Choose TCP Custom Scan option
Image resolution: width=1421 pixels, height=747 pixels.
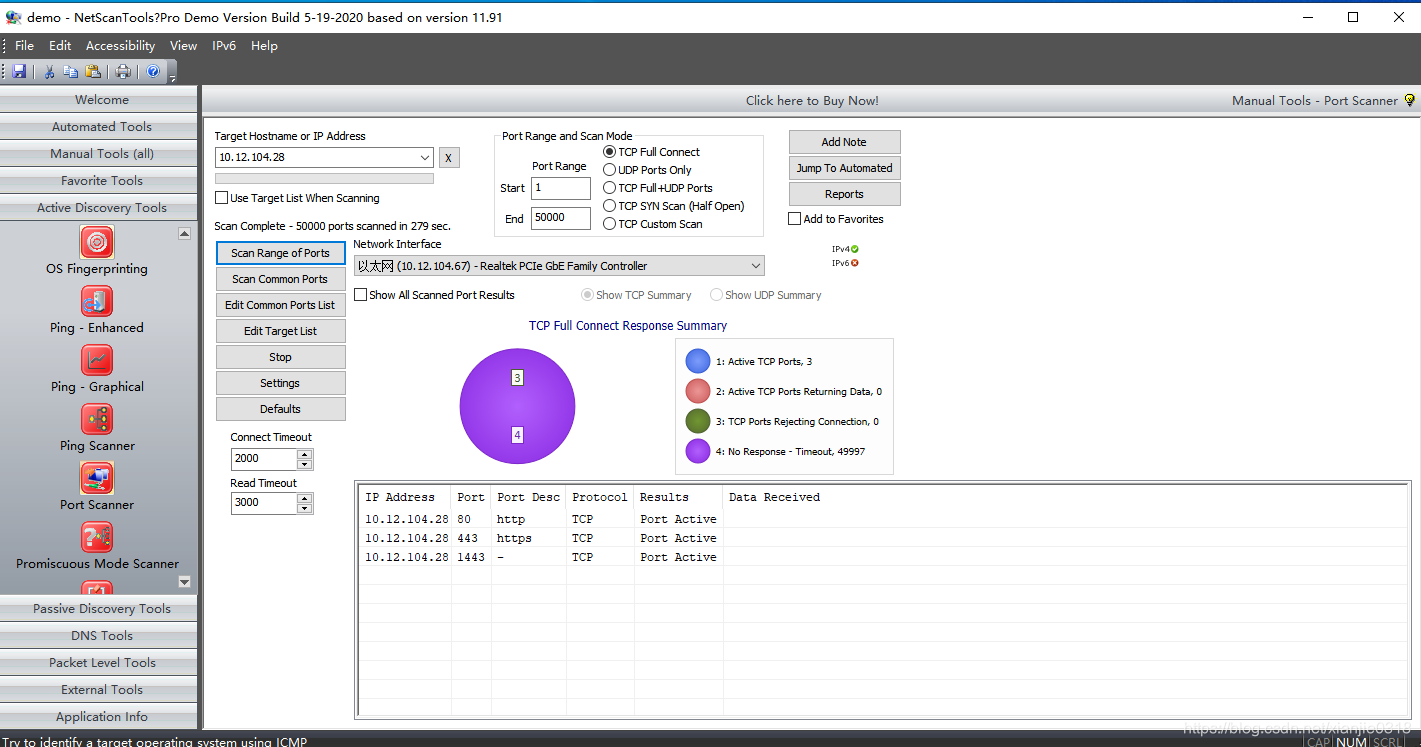pos(610,224)
